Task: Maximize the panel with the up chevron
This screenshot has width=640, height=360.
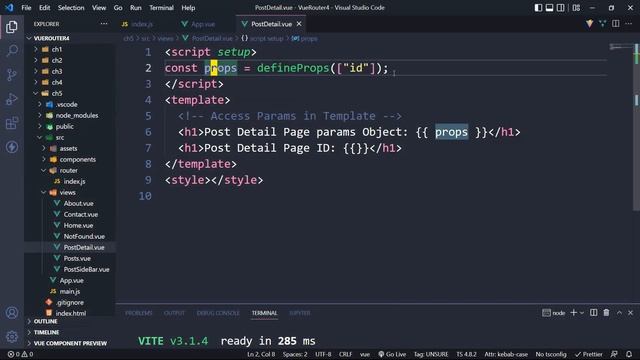Action: tap(619, 313)
